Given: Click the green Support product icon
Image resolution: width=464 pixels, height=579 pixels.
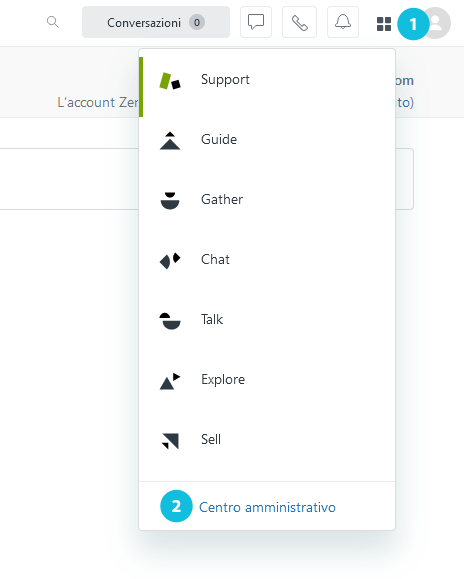Looking at the screenshot, I should click(x=170, y=81).
